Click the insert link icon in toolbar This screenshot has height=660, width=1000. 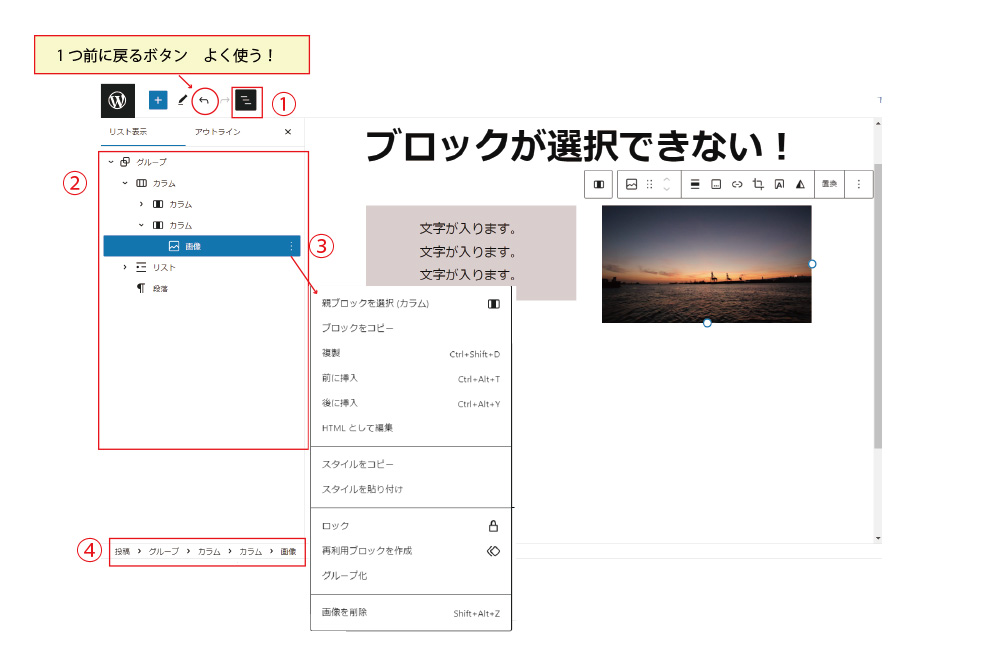pyautogui.click(x=737, y=184)
